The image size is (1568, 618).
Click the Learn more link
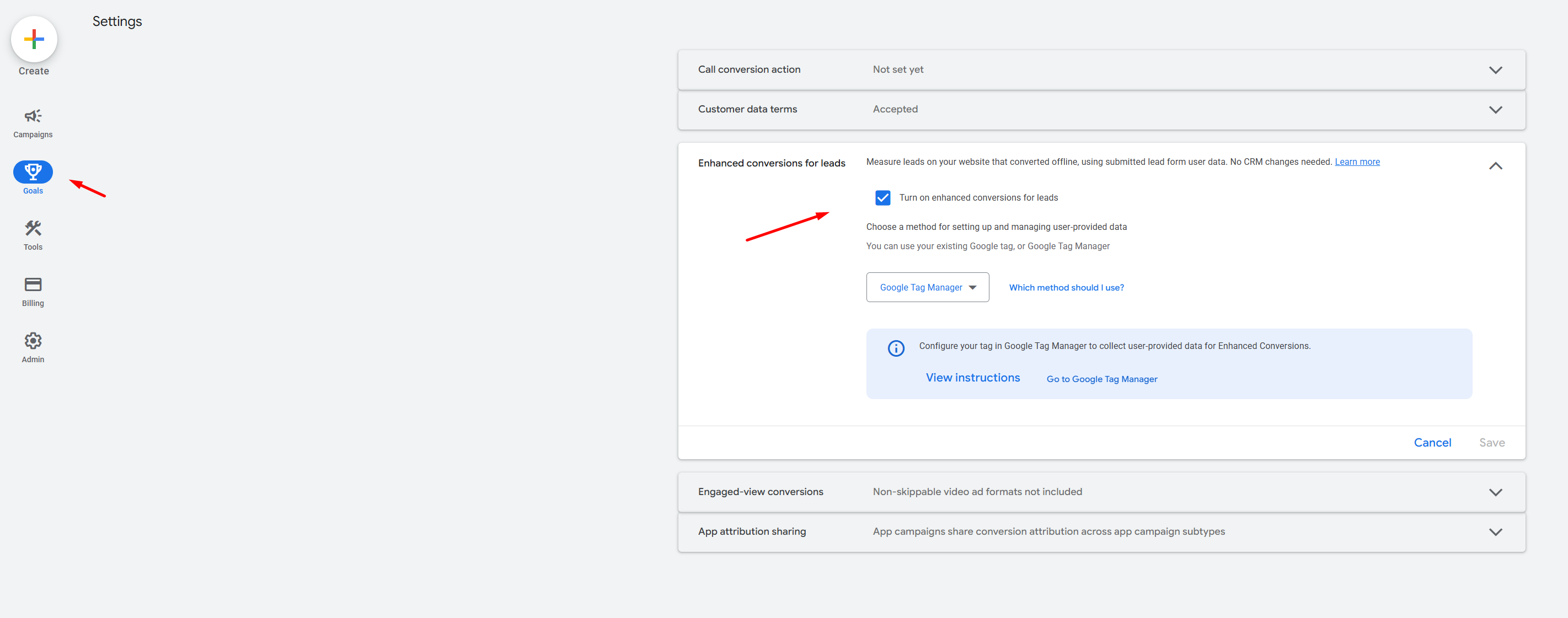point(1357,162)
